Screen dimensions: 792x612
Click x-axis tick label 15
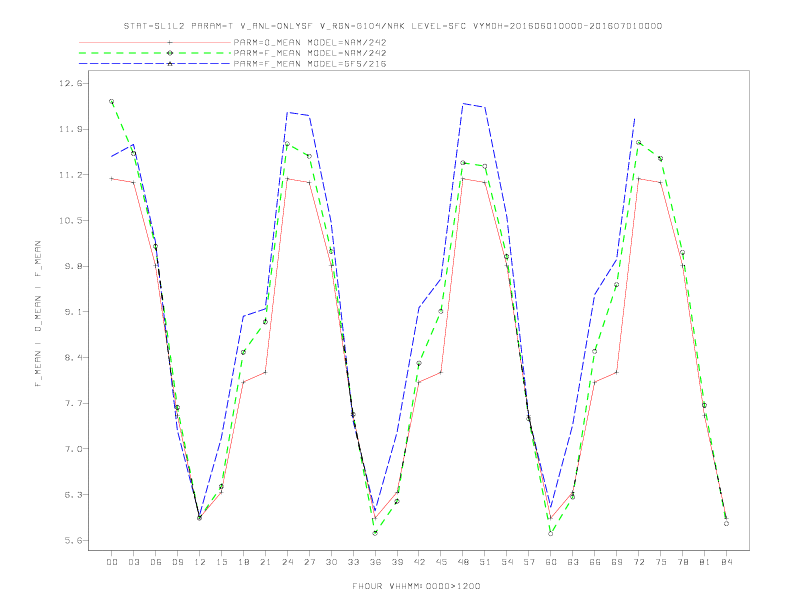coord(222,562)
